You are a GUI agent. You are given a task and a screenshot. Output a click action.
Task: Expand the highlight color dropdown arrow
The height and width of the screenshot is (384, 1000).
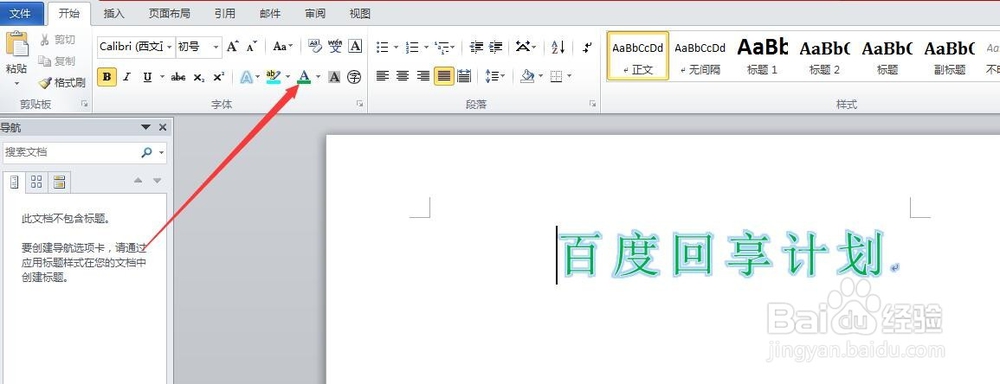[x=288, y=77]
